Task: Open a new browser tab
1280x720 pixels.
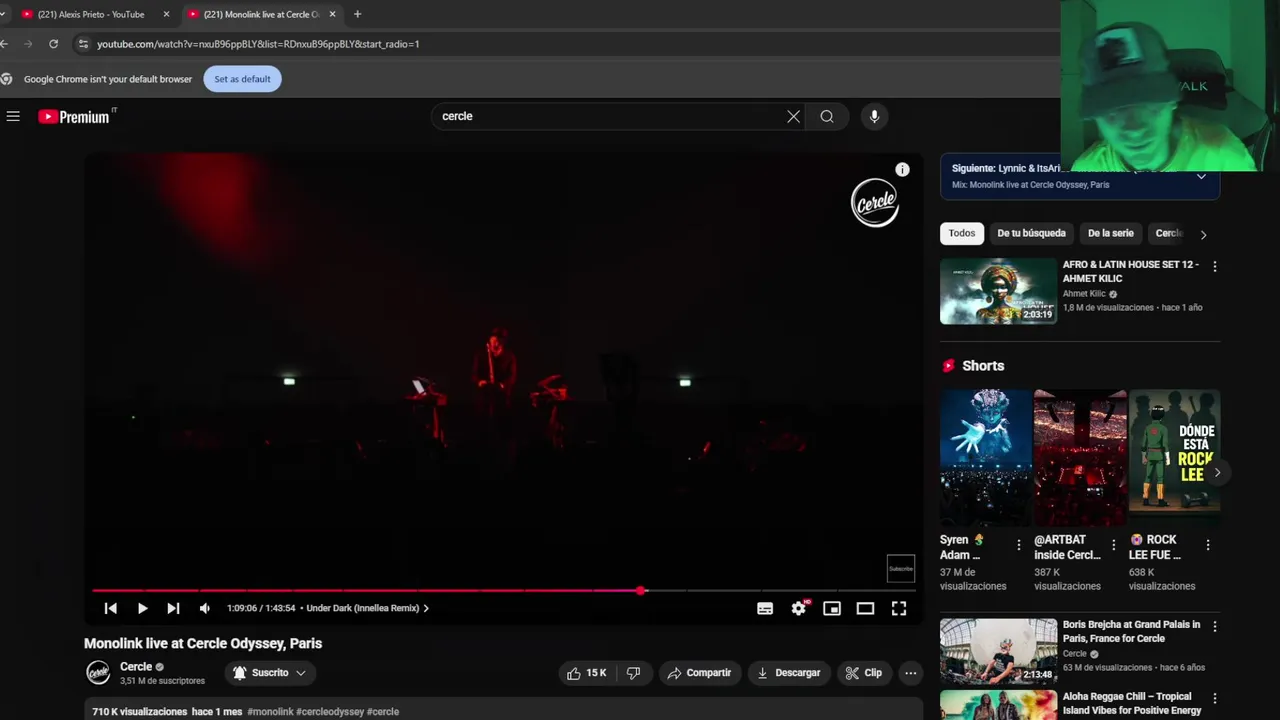Action: pos(357,14)
